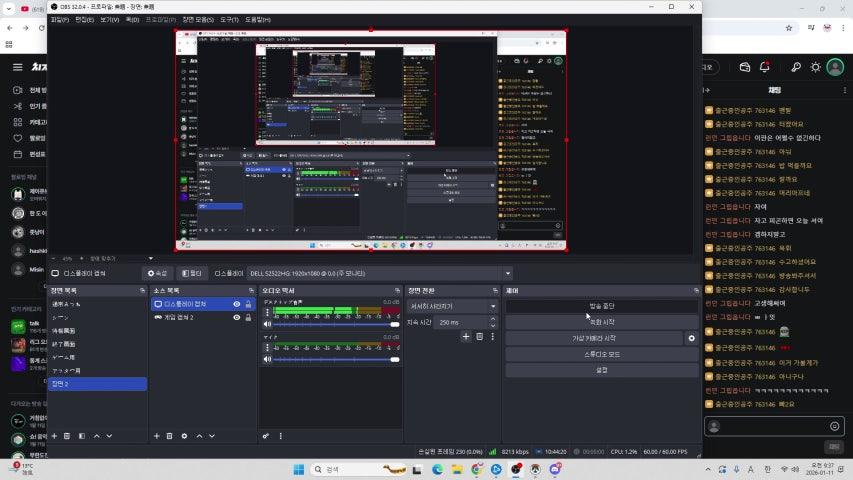Click the add scene transition plus icon
Viewport: 853px width, 480px height.
(465, 337)
